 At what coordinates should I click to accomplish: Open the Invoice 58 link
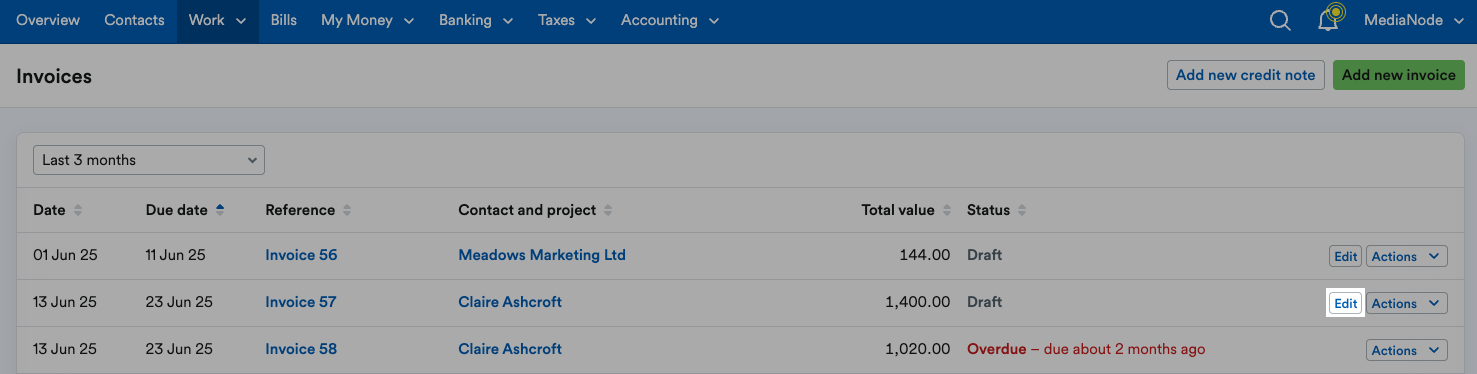(x=301, y=349)
